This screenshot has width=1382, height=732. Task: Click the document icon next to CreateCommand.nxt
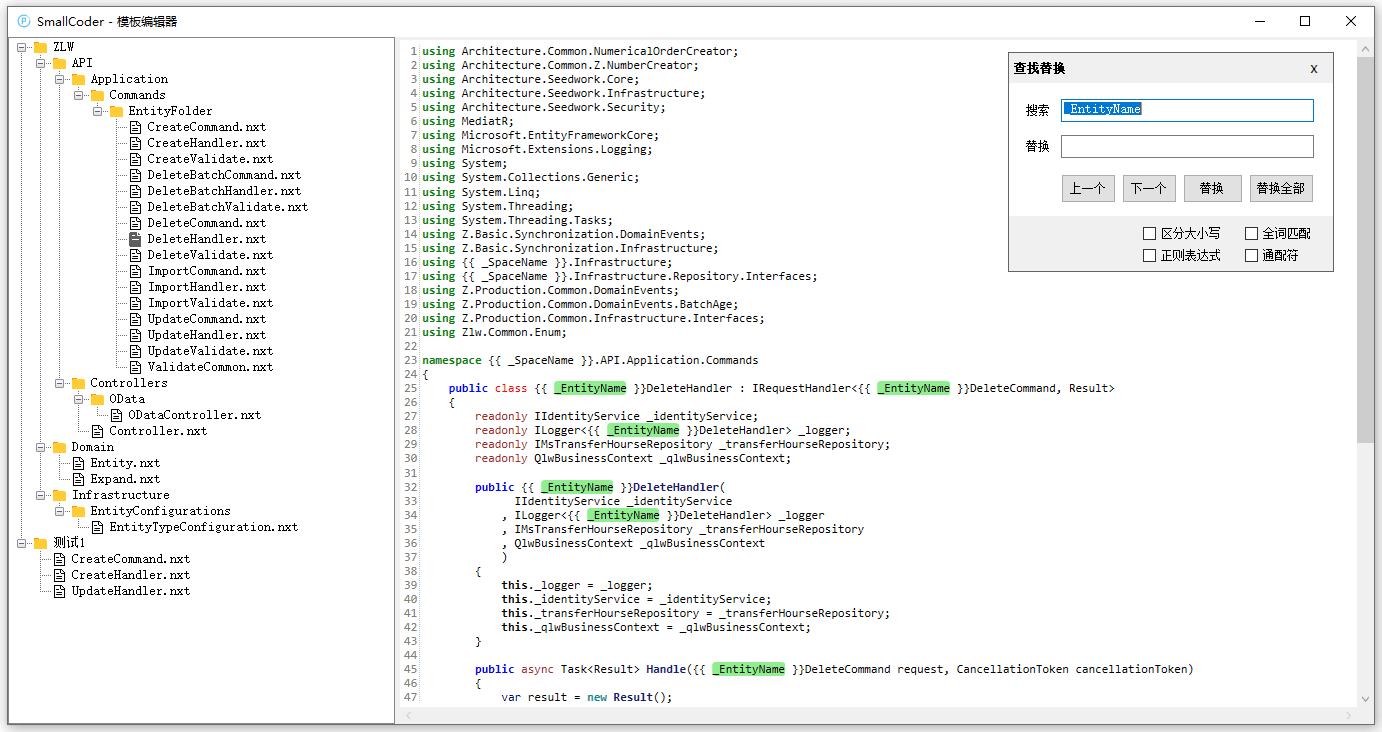tap(134, 126)
